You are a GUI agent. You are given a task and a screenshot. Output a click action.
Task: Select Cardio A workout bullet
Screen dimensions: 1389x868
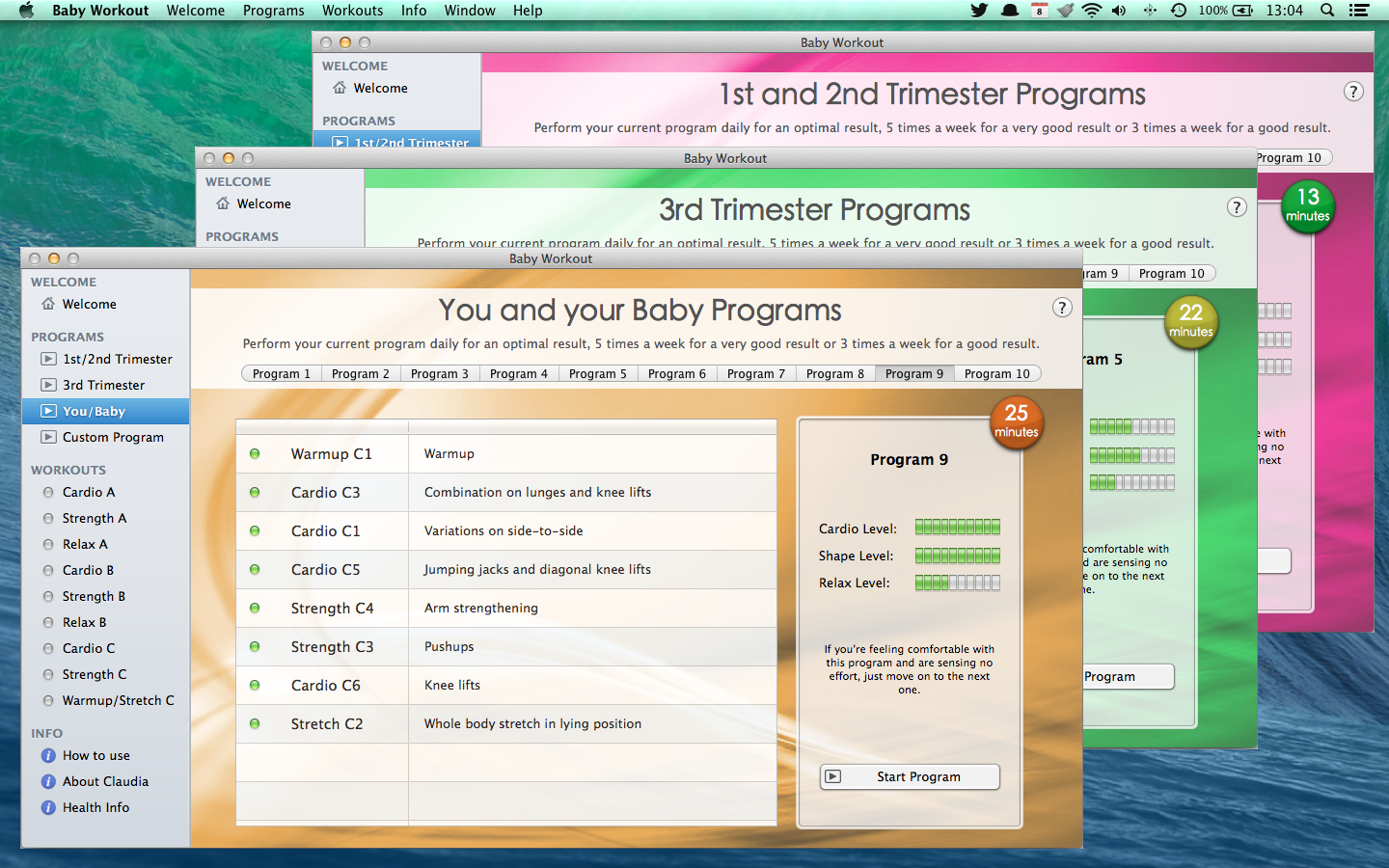48,492
